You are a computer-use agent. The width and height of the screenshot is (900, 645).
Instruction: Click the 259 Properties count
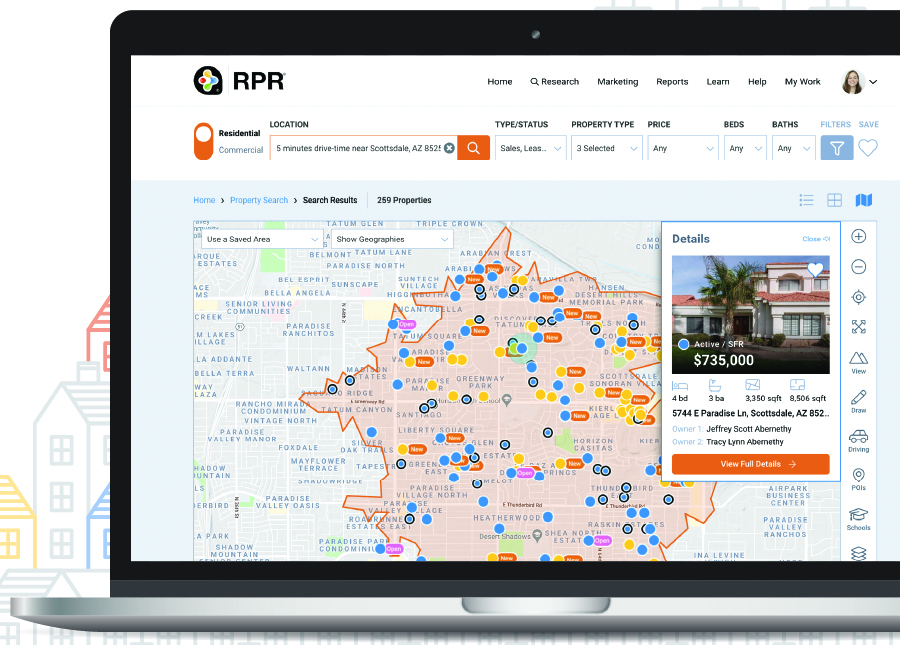[x=404, y=200]
